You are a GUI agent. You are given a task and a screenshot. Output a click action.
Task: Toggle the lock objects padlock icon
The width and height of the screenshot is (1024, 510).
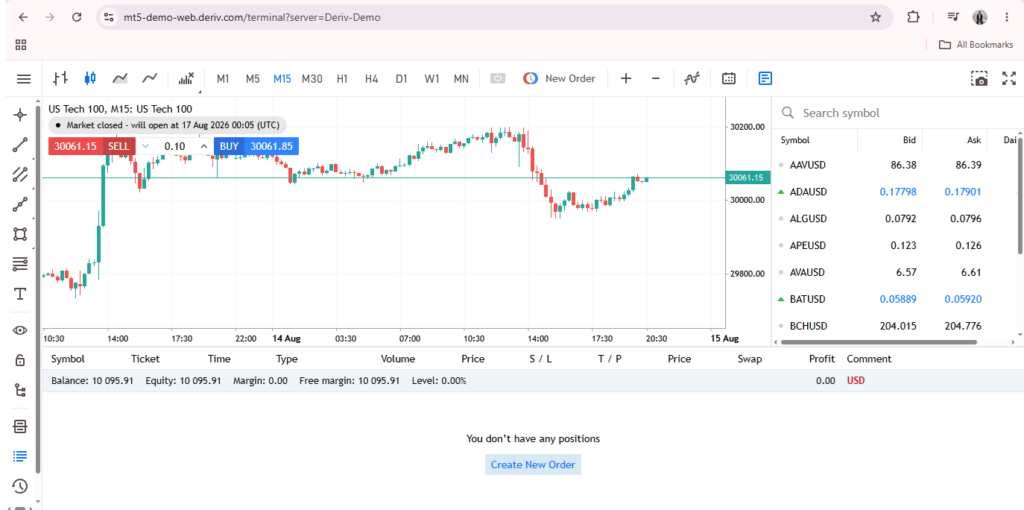(20, 360)
